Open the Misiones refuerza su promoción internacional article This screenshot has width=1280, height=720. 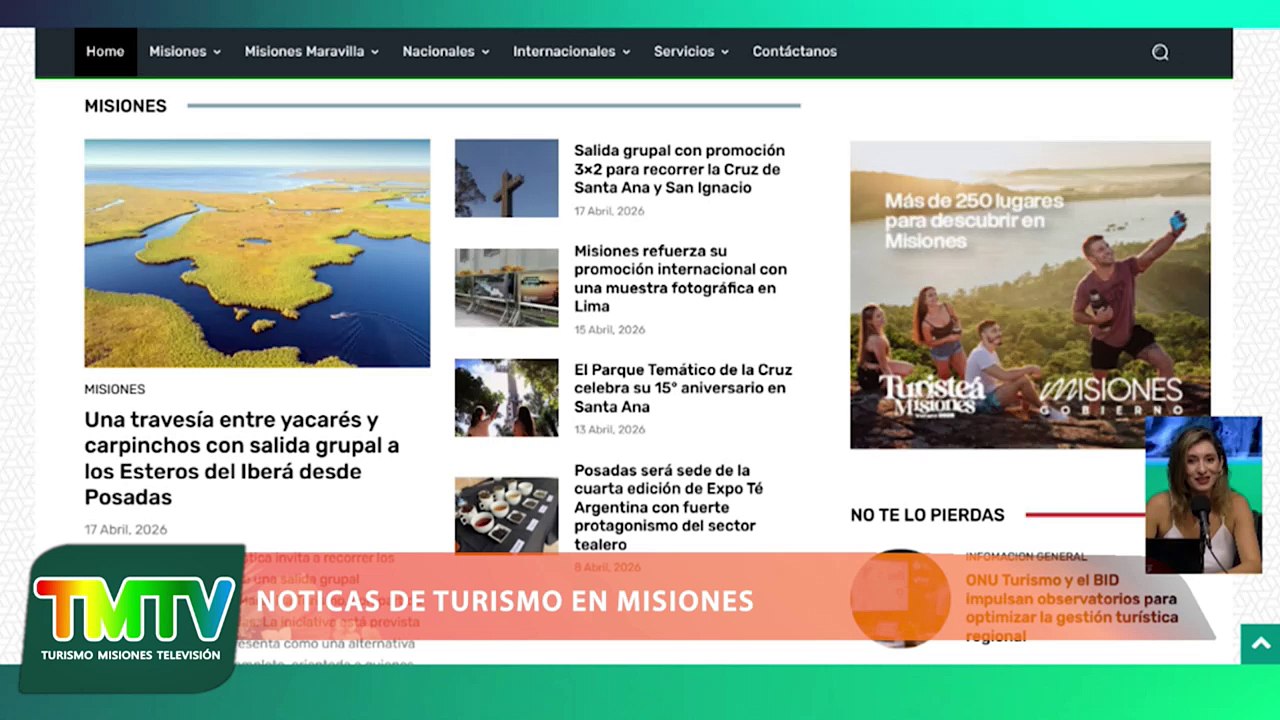coord(681,278)
